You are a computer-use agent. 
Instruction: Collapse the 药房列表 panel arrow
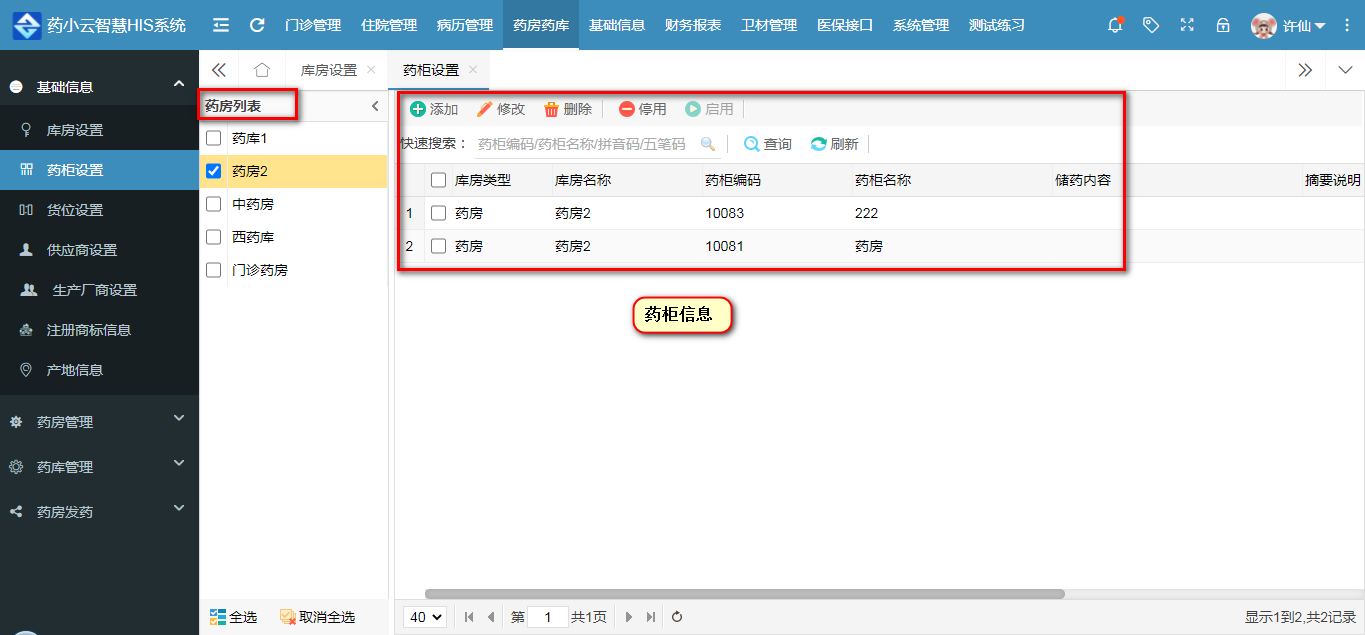(x=375, y=106)
